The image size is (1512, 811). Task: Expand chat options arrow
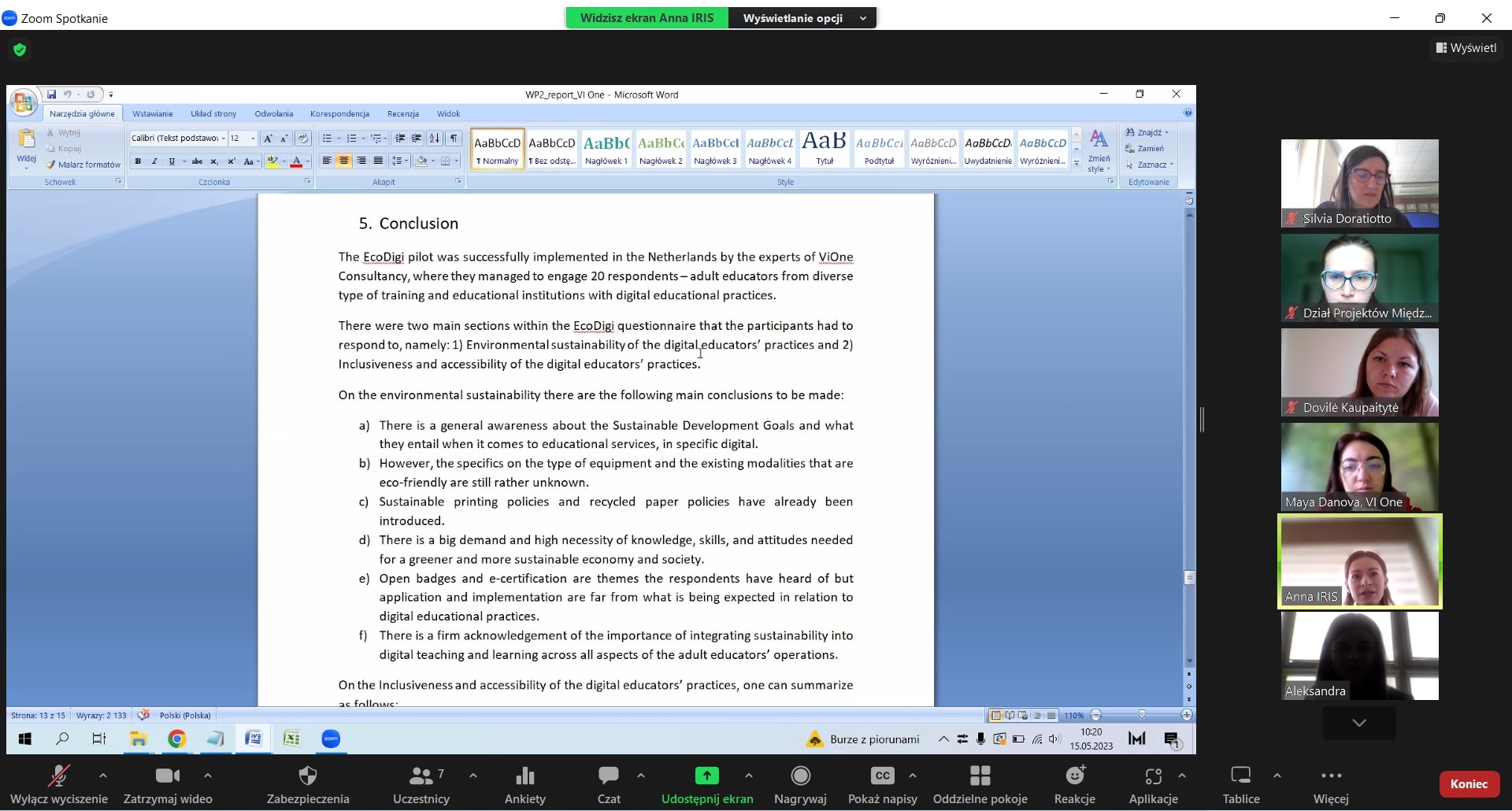click(641, 776)
